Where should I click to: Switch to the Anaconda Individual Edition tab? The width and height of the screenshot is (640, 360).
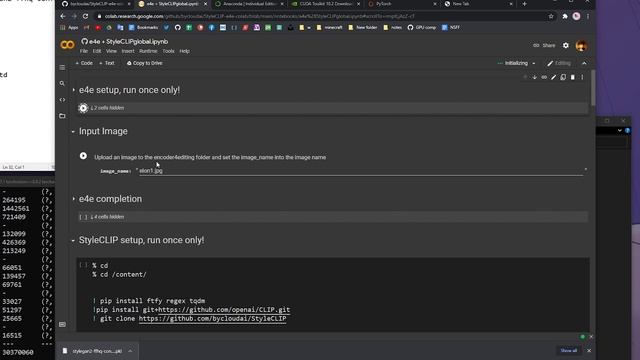pyautogui.click(x=248, y=4)
